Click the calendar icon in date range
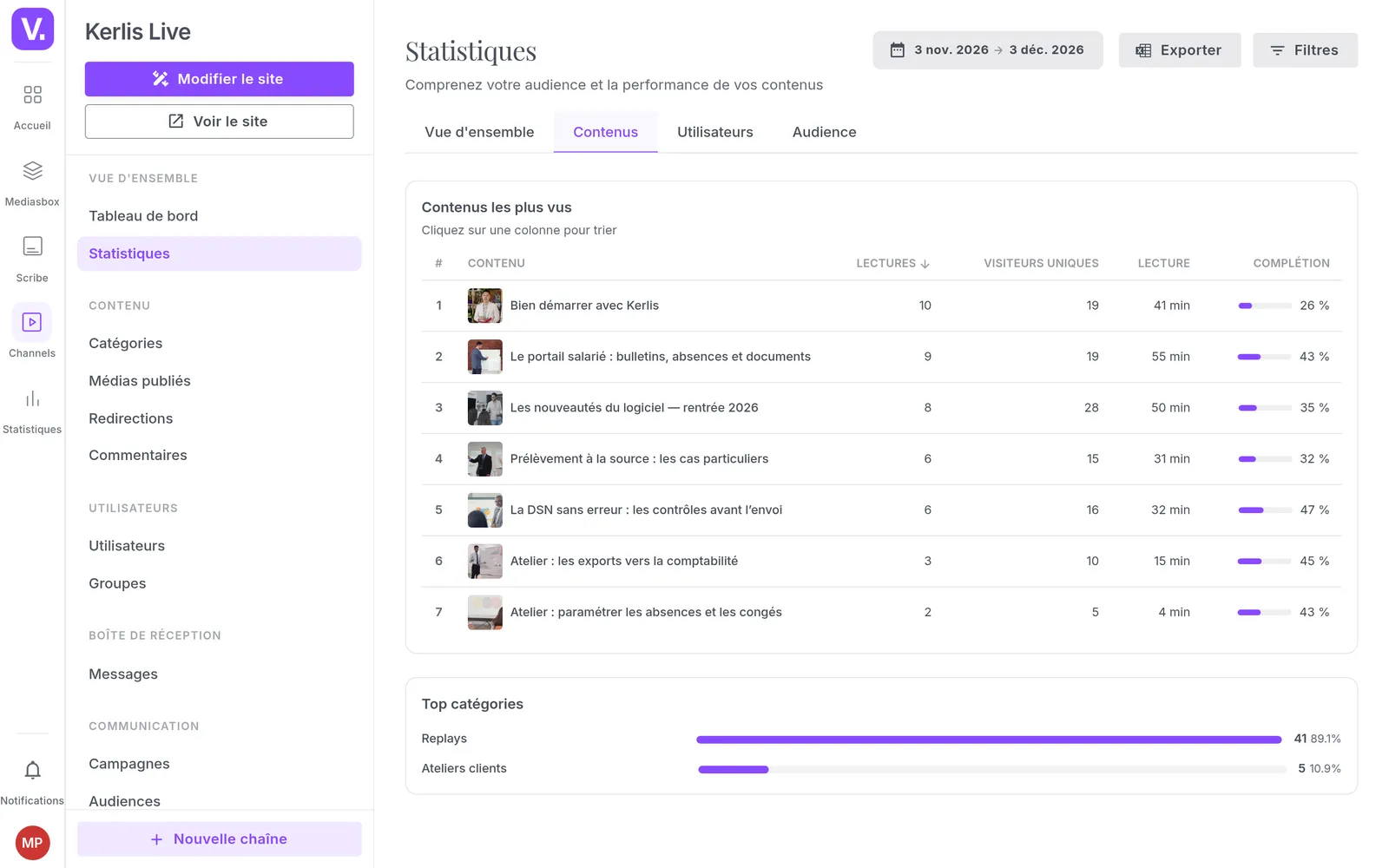Screen dimensions: 1389x868 pyautogui.click(x=898, y=50)
